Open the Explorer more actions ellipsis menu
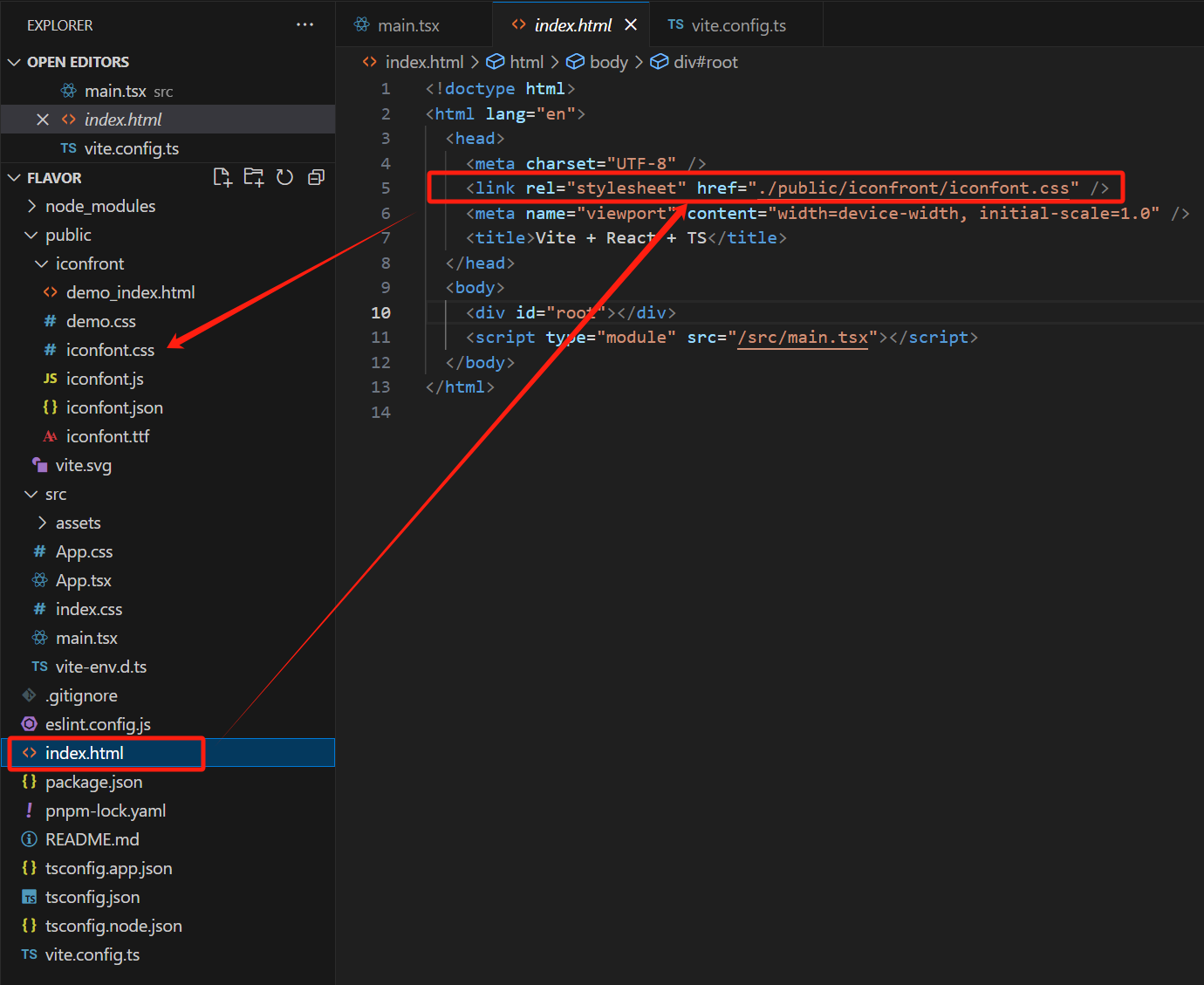Viewport: 1204px width, 985px height. [304, 24]
